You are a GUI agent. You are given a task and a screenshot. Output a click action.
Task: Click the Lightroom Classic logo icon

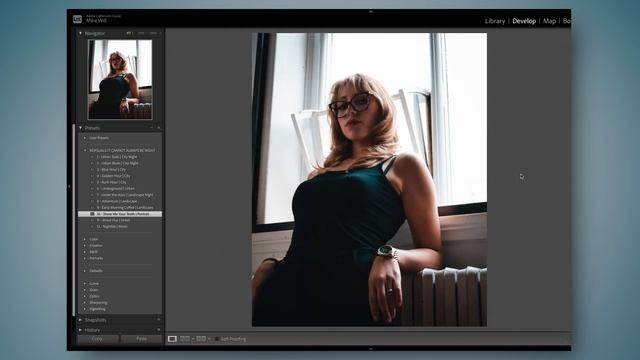[77, 19]
